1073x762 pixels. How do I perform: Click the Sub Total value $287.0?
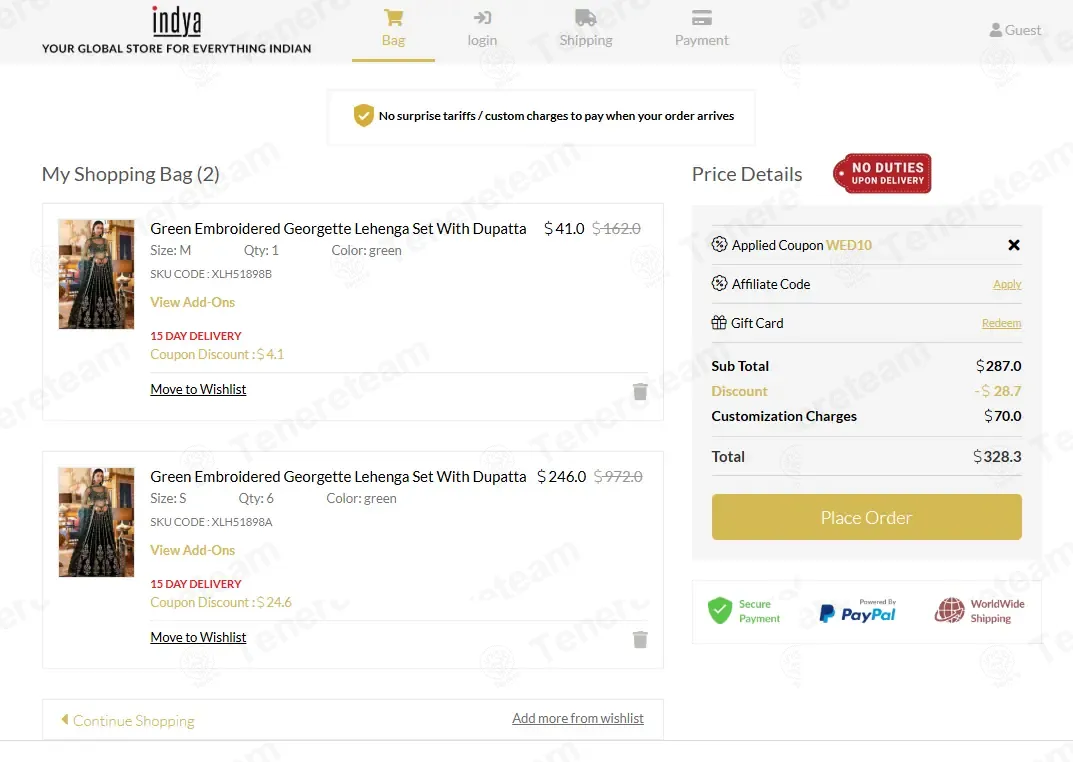998,366
